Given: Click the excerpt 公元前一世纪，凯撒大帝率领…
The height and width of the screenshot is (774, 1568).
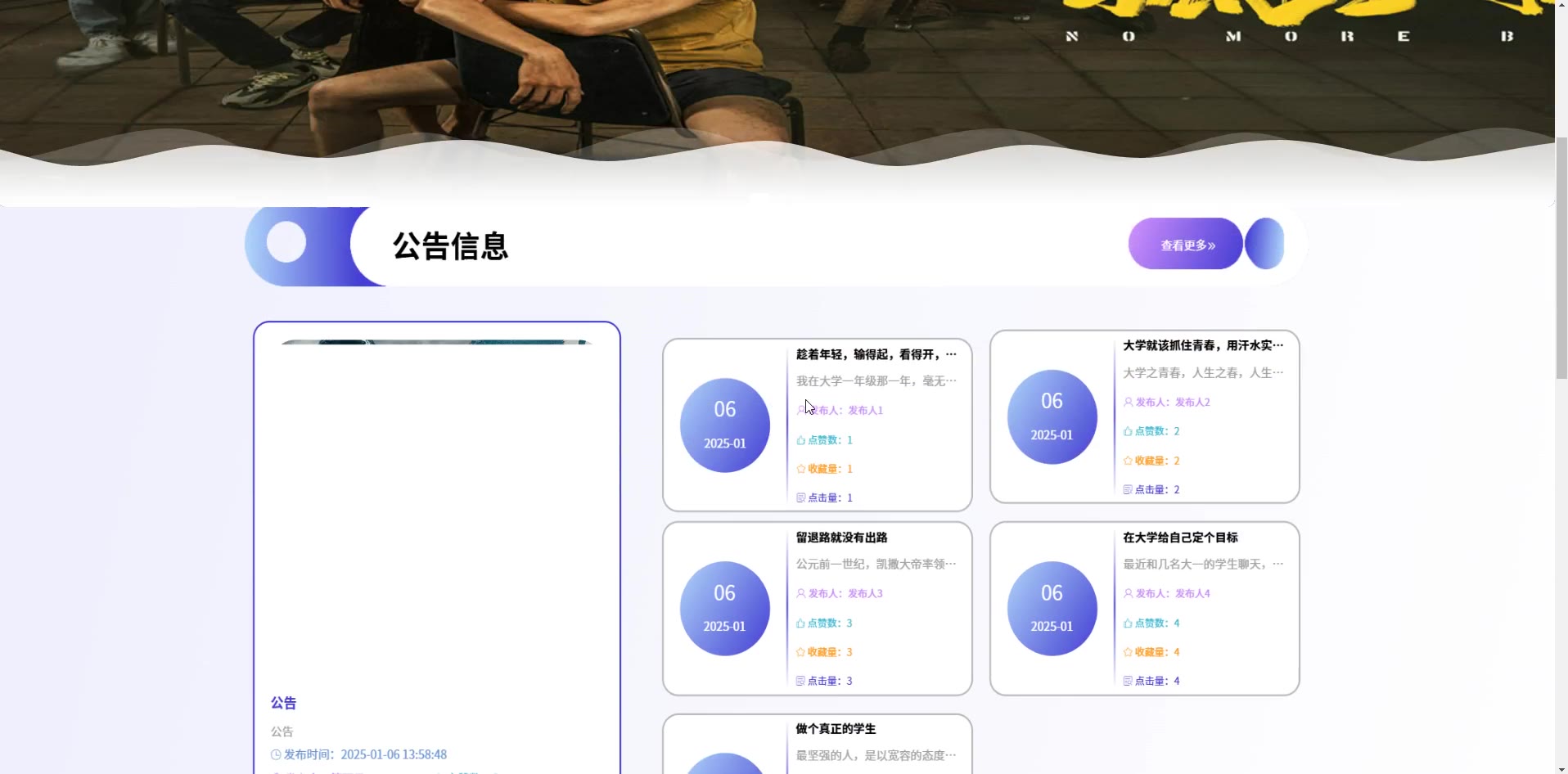Looking at the screenshot, I should pyautogui.click(x=876, y=564).
